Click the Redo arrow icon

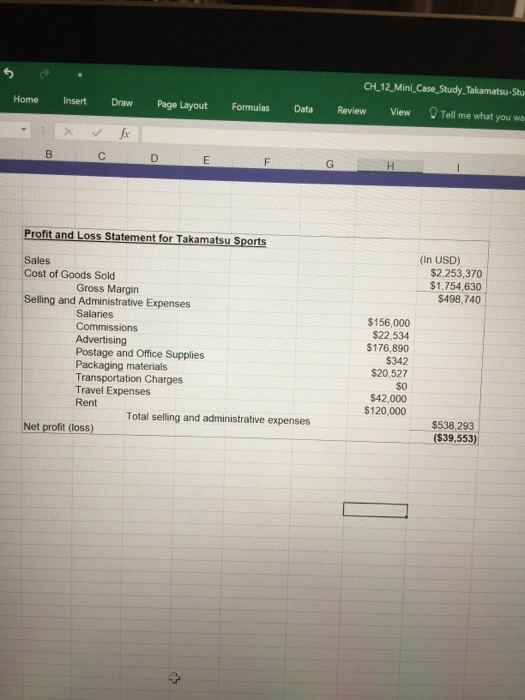point(44,74)
